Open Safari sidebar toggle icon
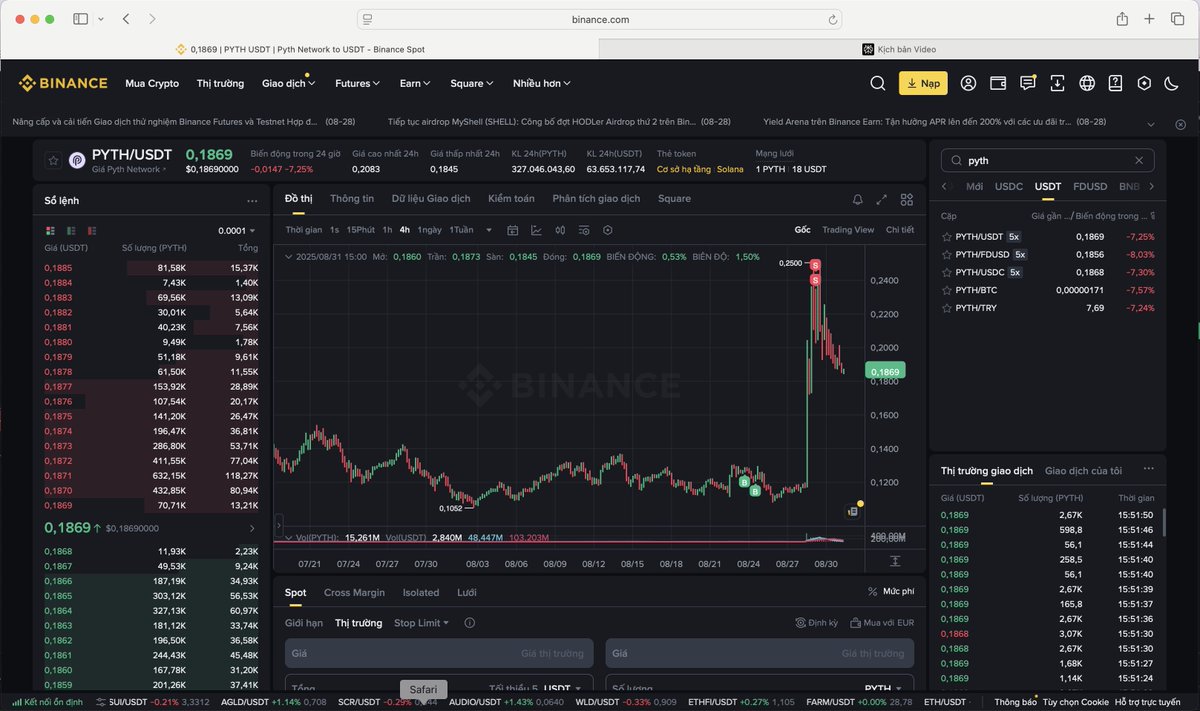The image size is (1200, 711). pyautogui.click(x=81, y=19)
